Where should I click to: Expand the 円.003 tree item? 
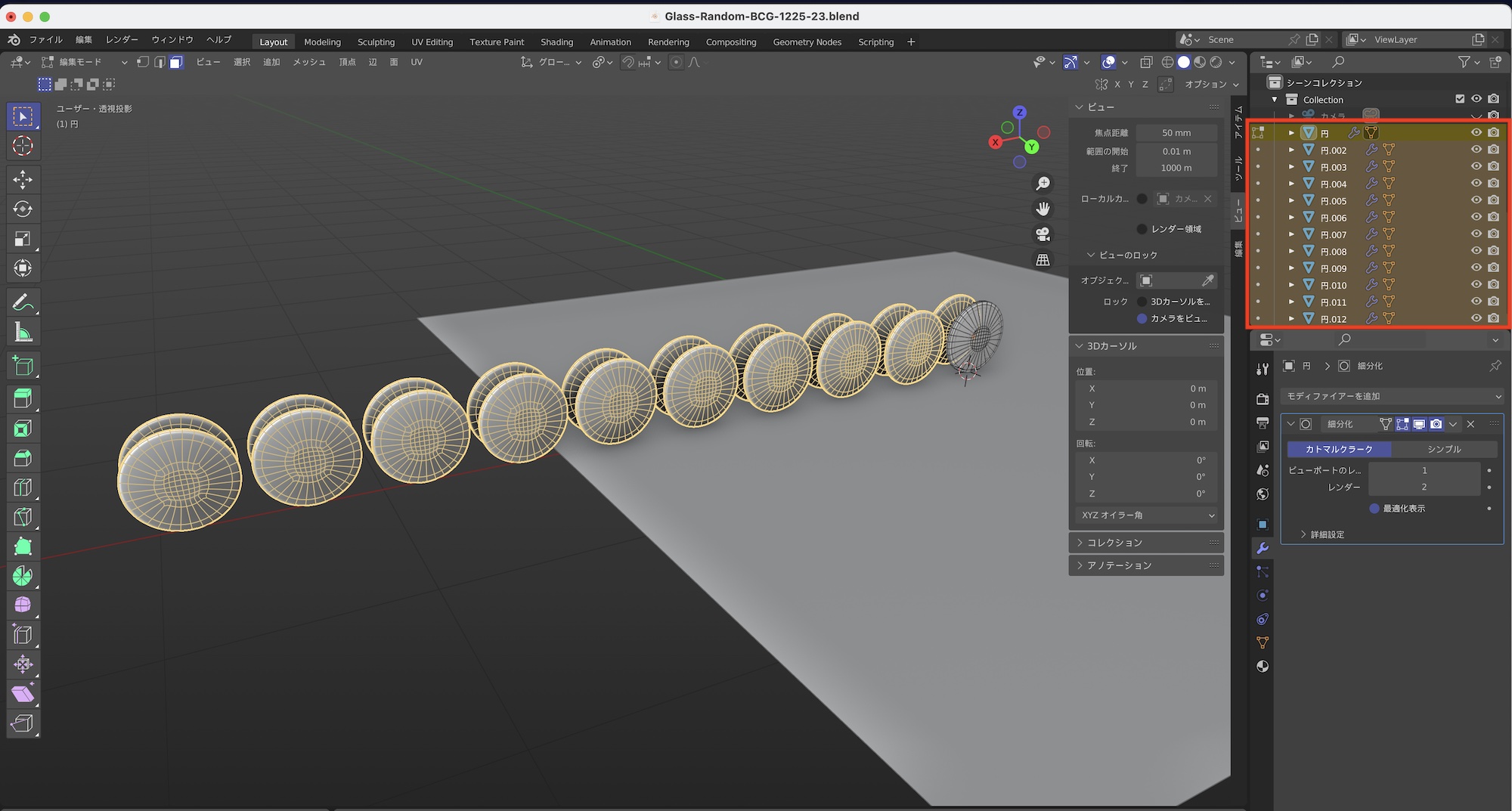[x=1291, y=167]
